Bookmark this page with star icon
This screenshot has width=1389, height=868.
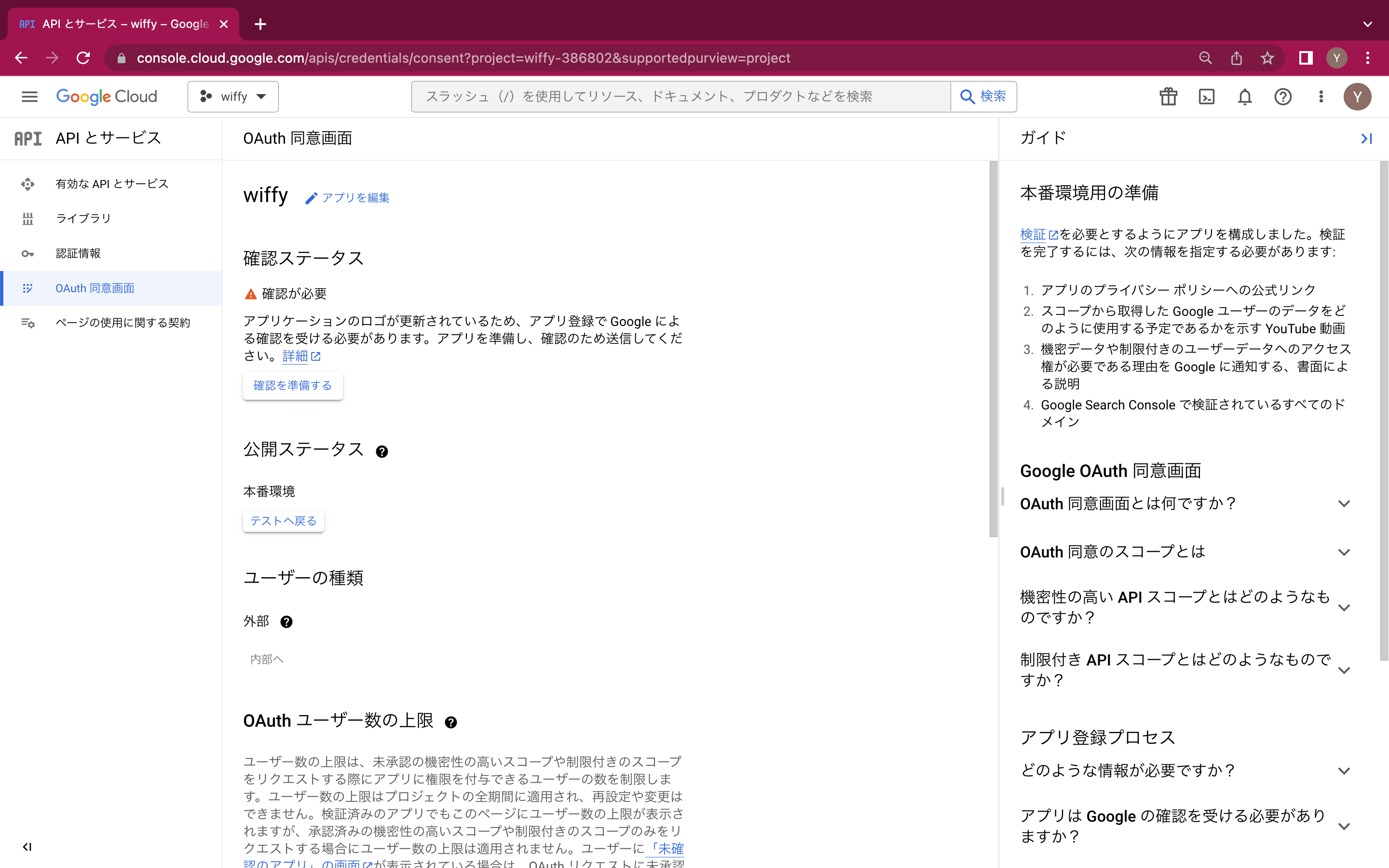[x=1267, y=58]
